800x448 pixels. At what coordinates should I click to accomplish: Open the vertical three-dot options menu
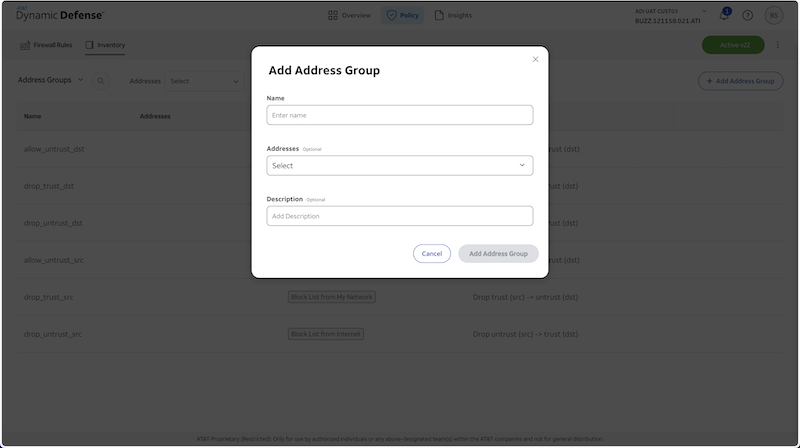tap(778, 45)
